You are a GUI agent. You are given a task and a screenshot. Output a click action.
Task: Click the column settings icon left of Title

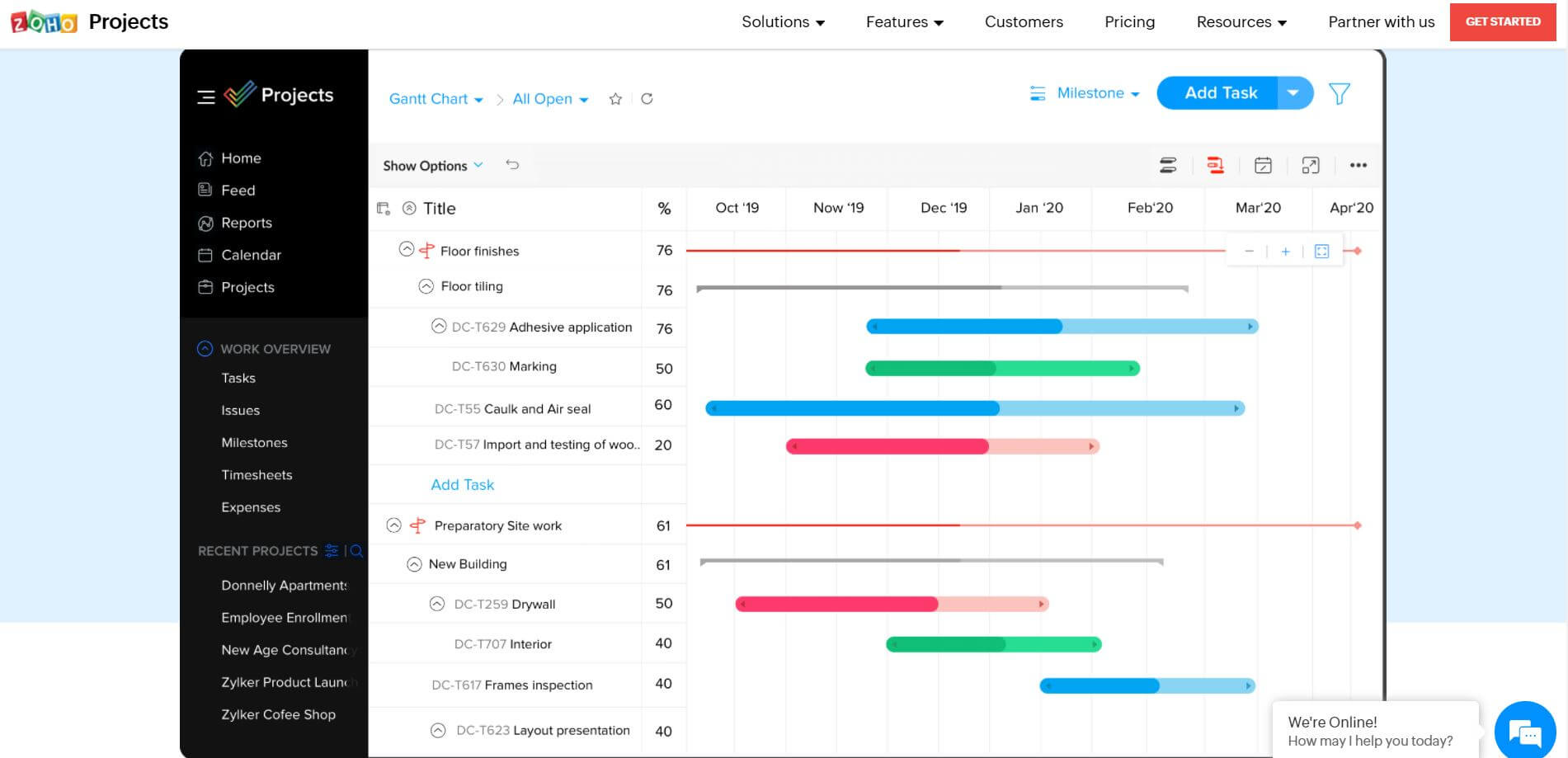(384, 209)
